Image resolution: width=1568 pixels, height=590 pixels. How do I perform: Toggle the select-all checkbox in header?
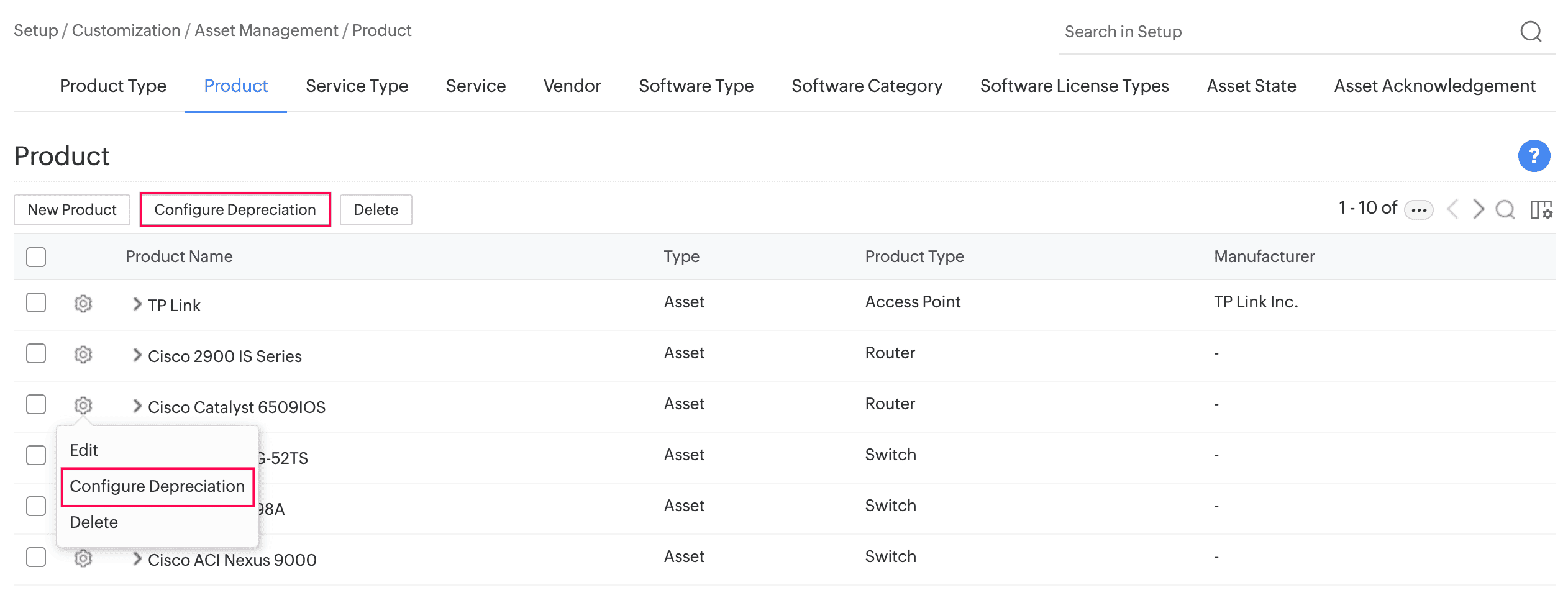pyautogui.click(x=36, y=256)
